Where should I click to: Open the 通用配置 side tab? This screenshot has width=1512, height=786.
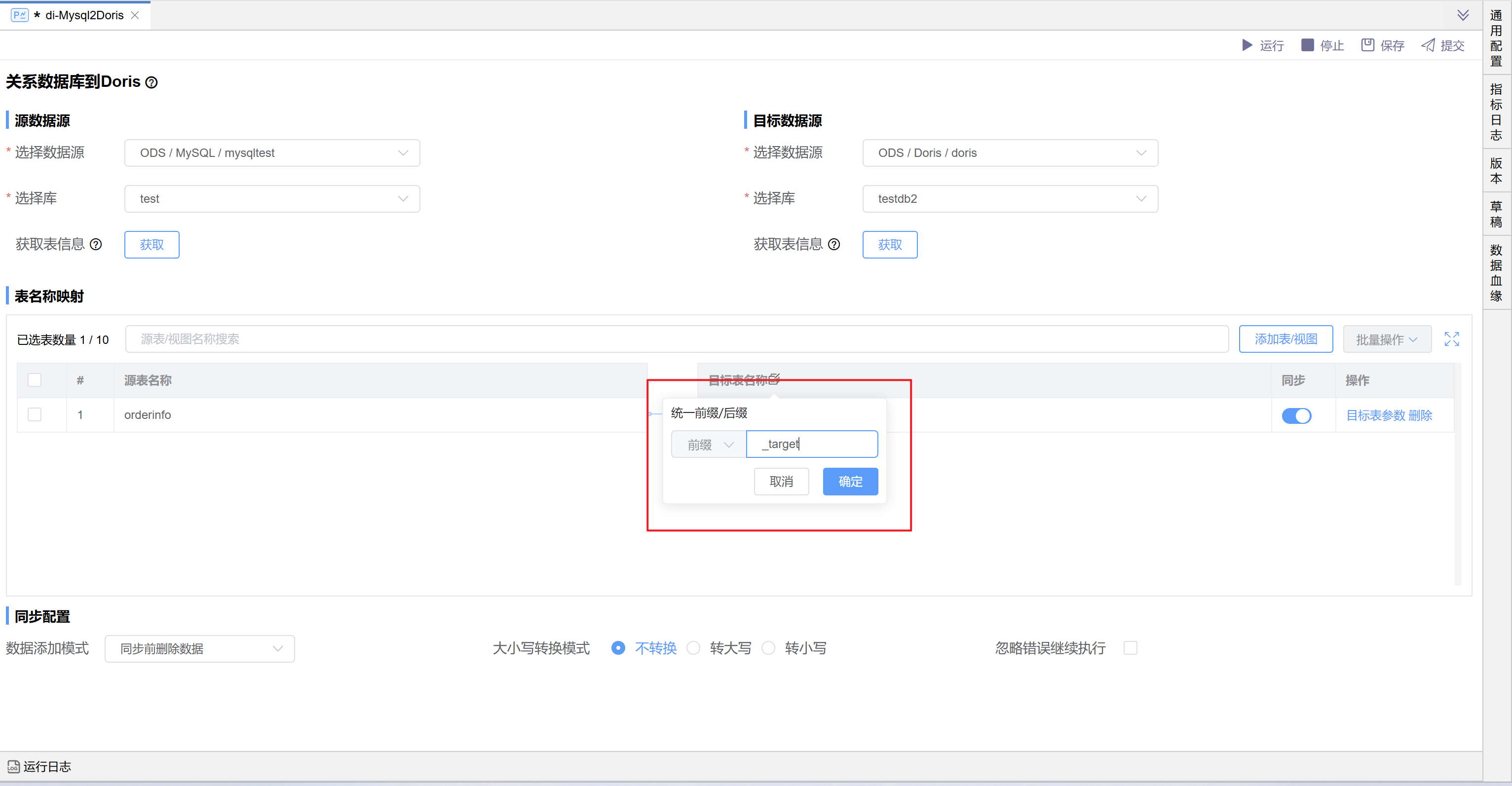coord(1496,38)
